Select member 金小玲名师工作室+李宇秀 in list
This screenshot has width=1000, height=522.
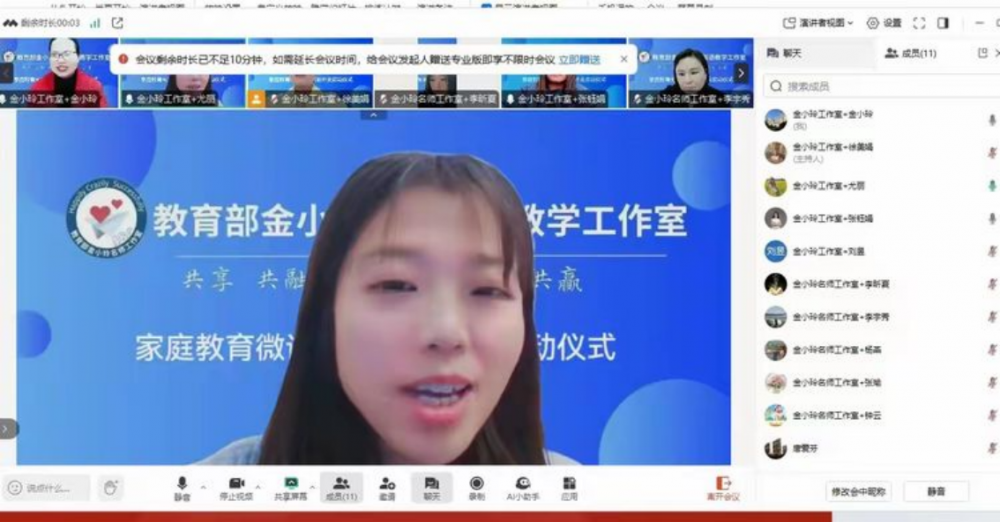tap(881, 317)
